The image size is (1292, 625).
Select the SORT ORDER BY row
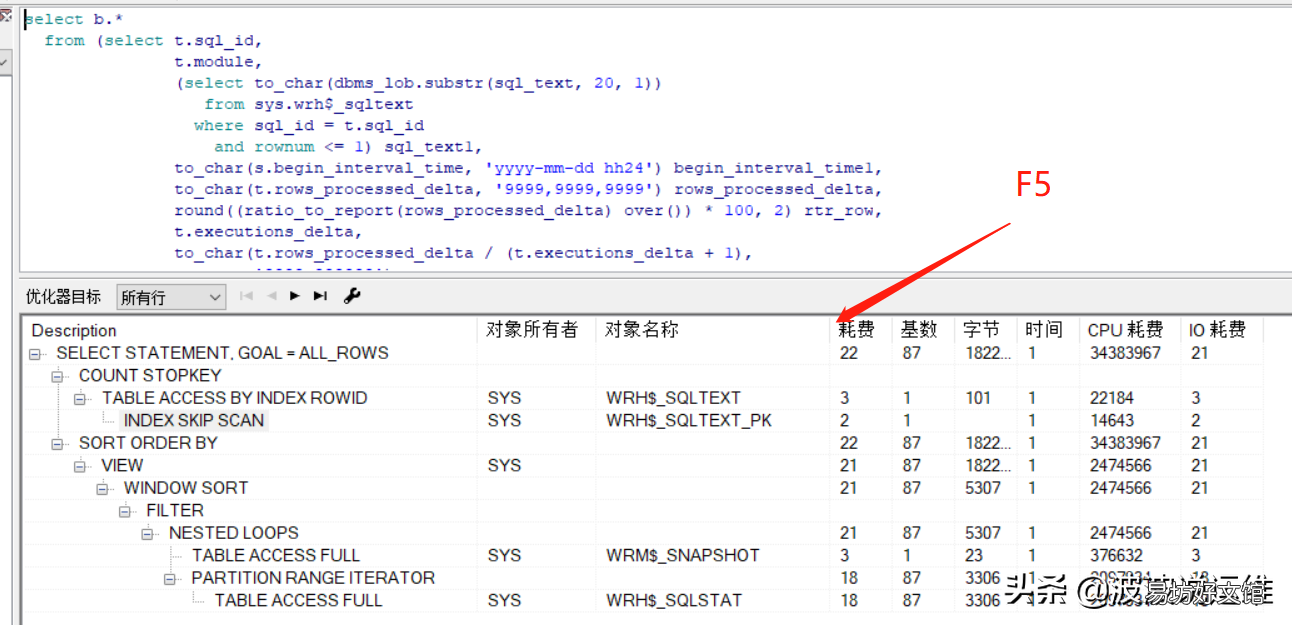148,443
